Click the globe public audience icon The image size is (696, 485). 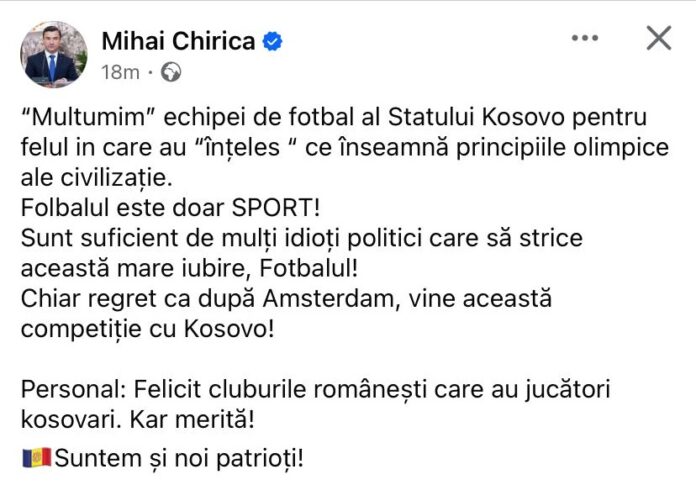pyautogui.click(x=171, y=72)
